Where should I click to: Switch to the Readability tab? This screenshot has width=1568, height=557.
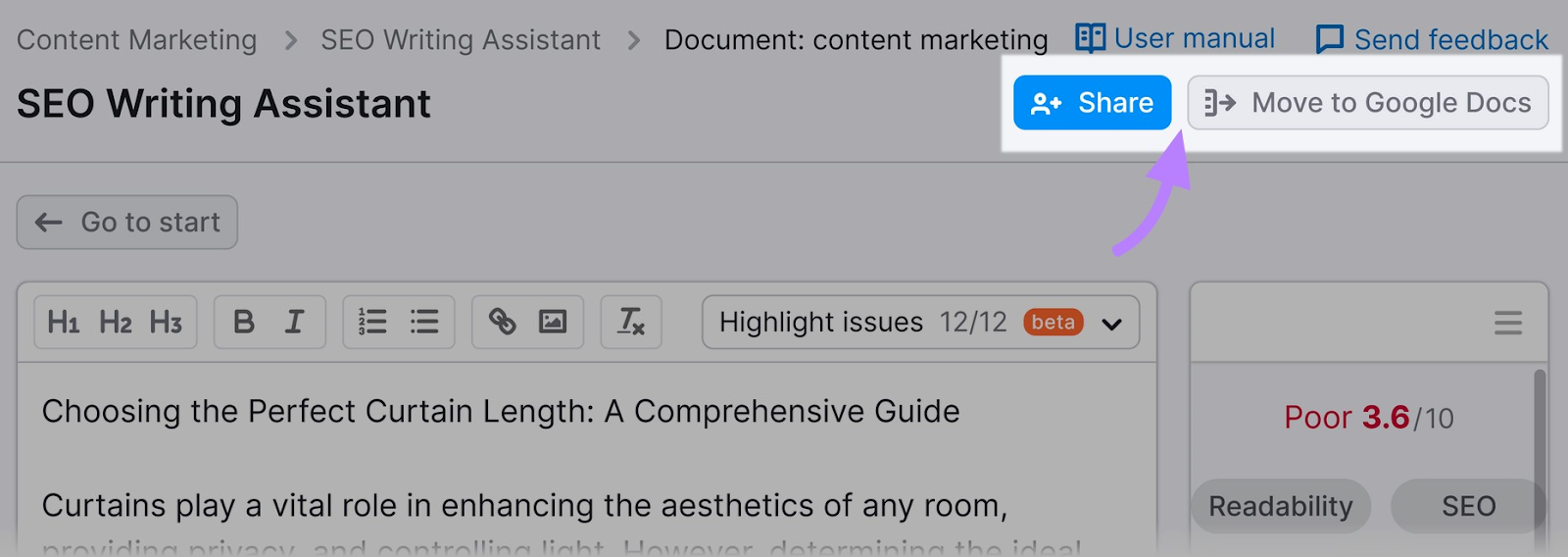tap(1280, 506)
